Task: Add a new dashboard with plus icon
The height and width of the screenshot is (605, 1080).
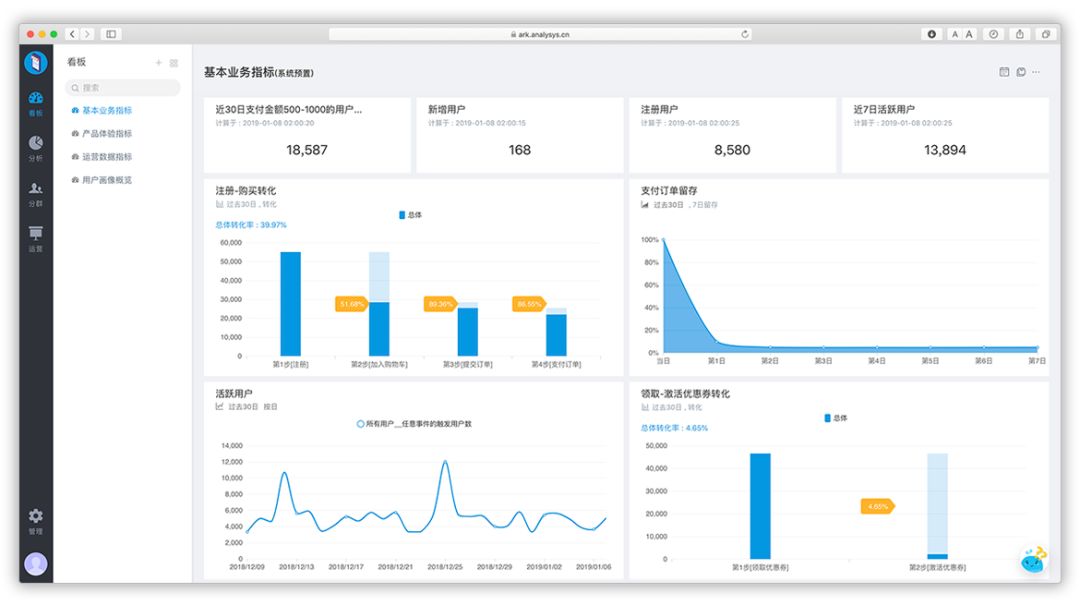Action: 158,63
